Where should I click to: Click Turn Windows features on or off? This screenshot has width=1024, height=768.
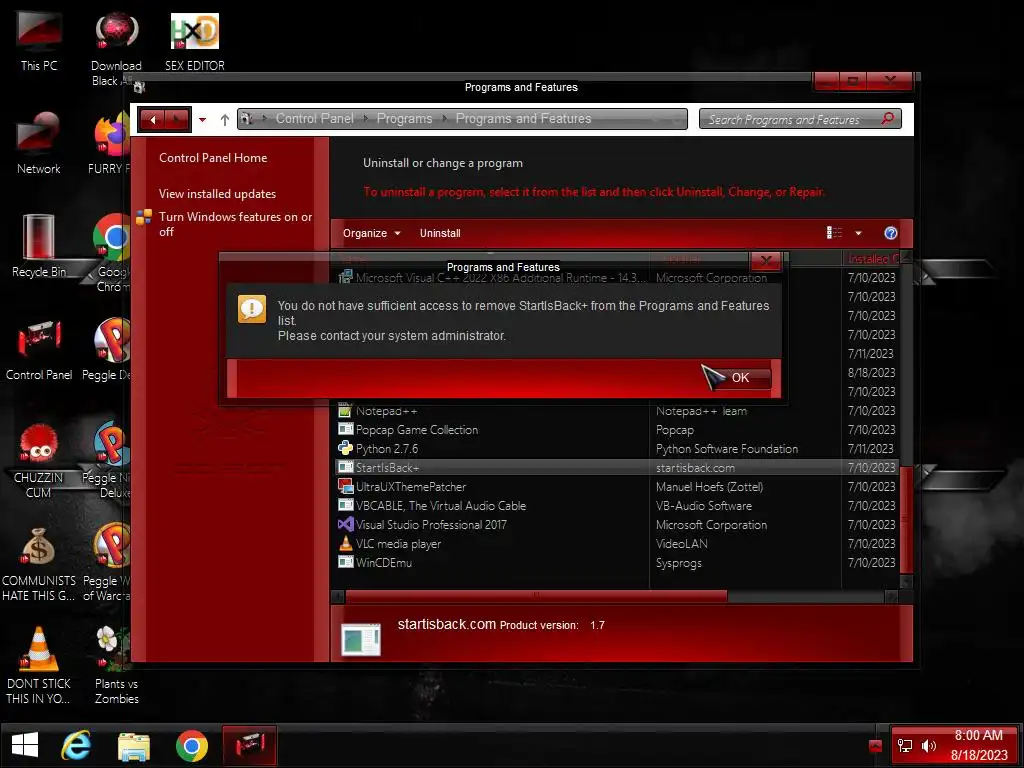click(x=235, y=224)
